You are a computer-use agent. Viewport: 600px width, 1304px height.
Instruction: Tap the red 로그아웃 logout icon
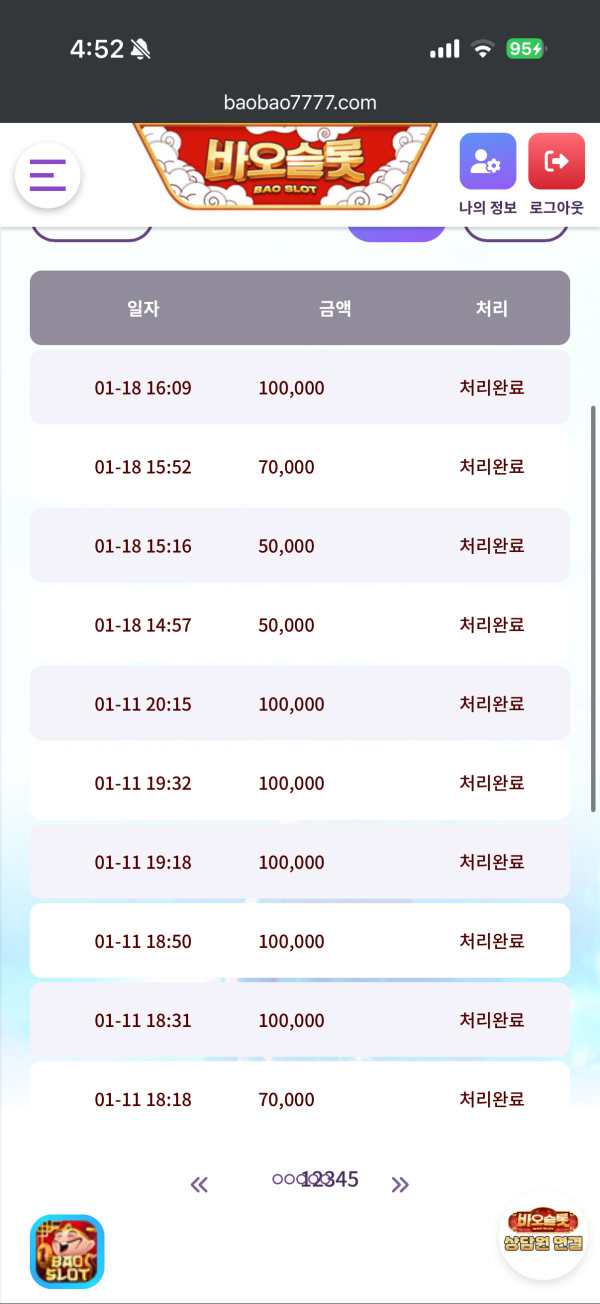click(556, 162)
